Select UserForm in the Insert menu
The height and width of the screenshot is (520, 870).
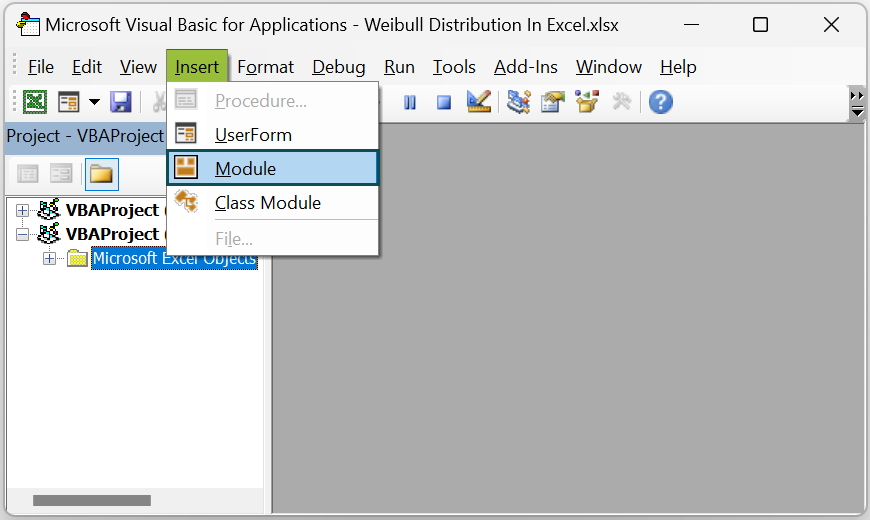pos(253,135)
